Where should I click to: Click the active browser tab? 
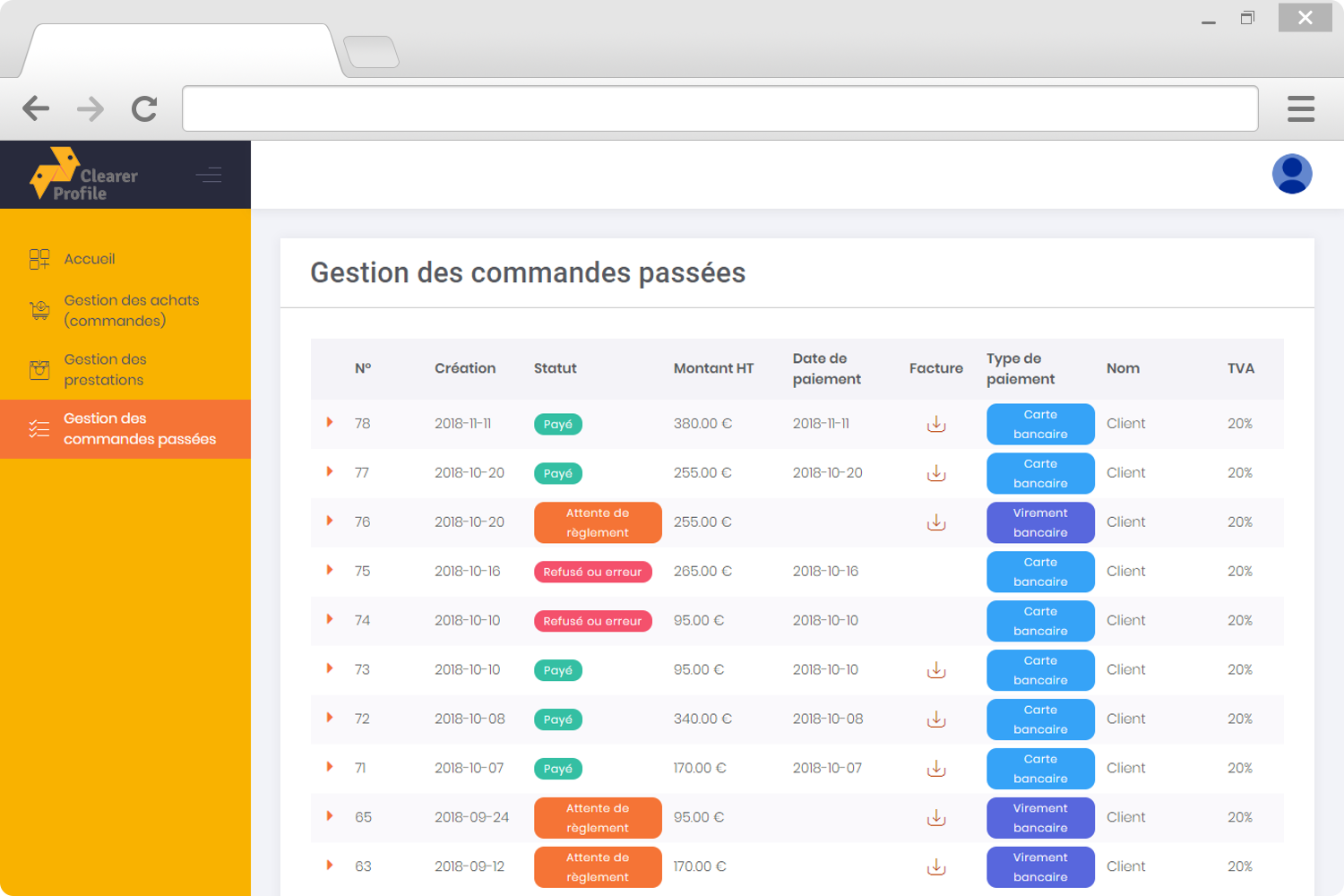click(x=182, y=51)
